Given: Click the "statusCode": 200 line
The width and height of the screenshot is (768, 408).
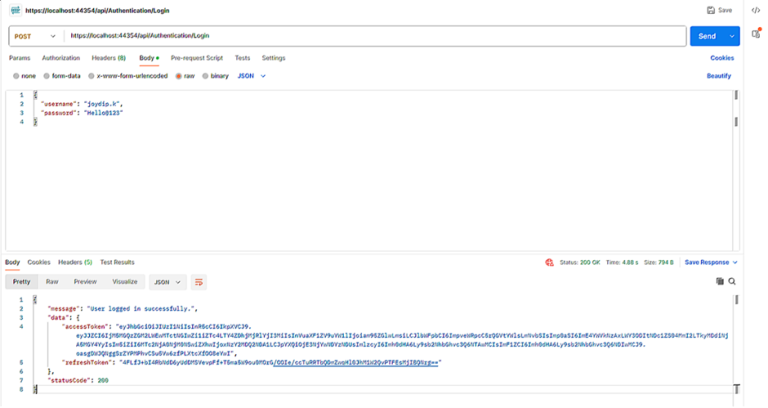Looking at the screenshot, I should (78, 381).
